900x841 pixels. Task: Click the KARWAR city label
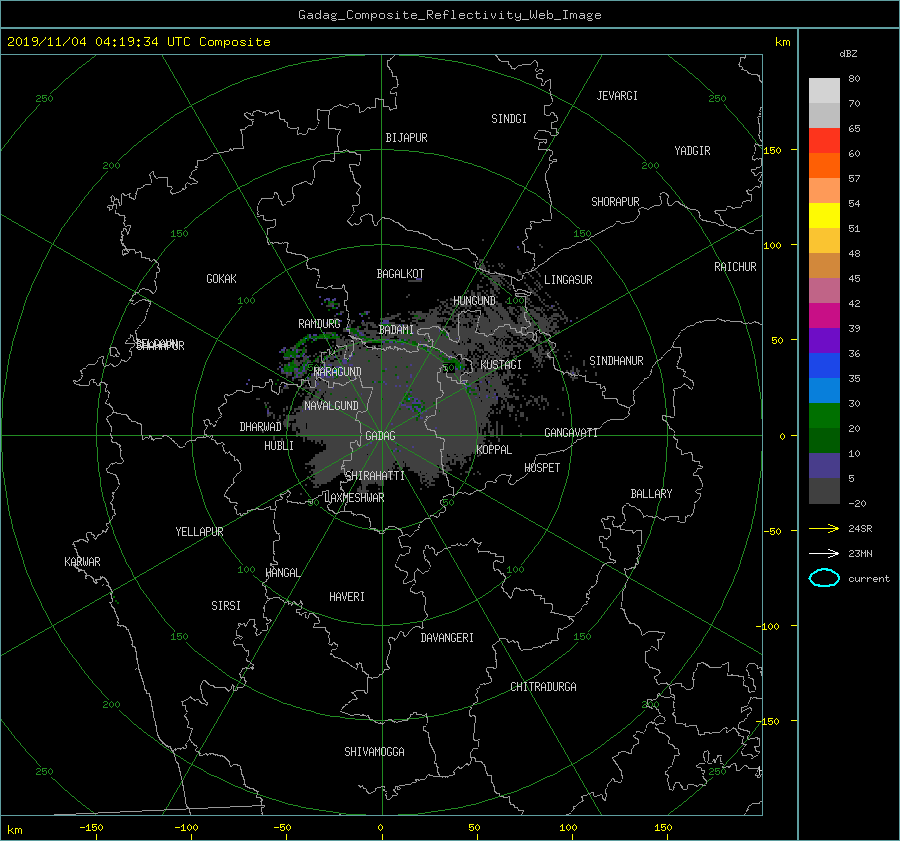(82, 562)
